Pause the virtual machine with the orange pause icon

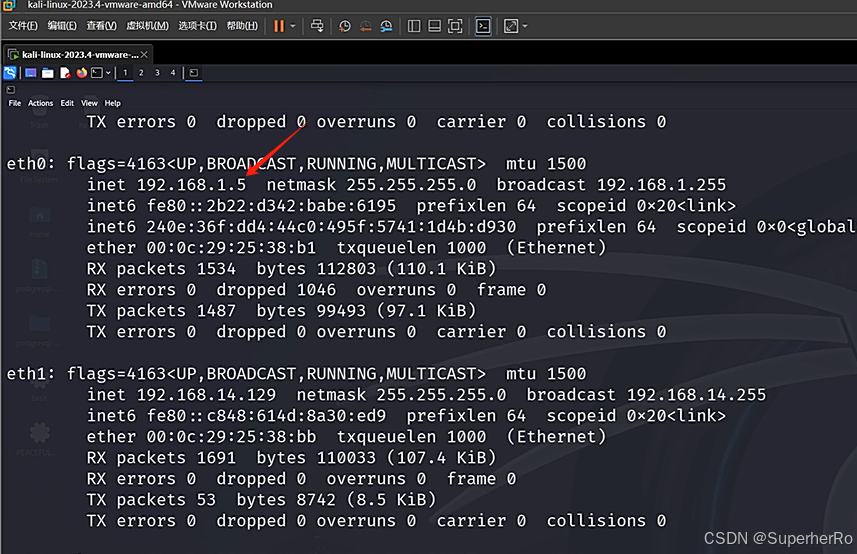pyautogui.click(x=279, y=26)
